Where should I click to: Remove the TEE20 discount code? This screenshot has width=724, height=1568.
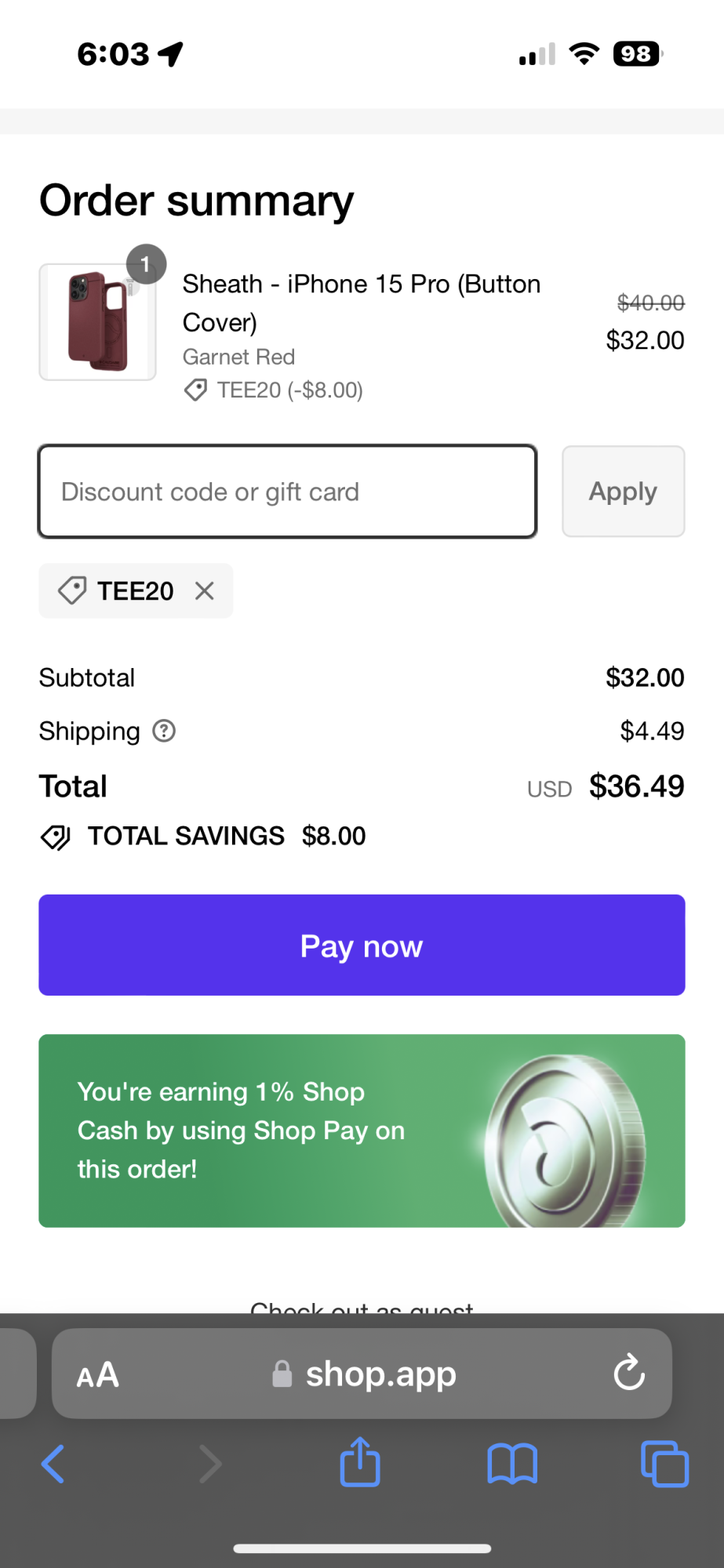pos(205,590)
